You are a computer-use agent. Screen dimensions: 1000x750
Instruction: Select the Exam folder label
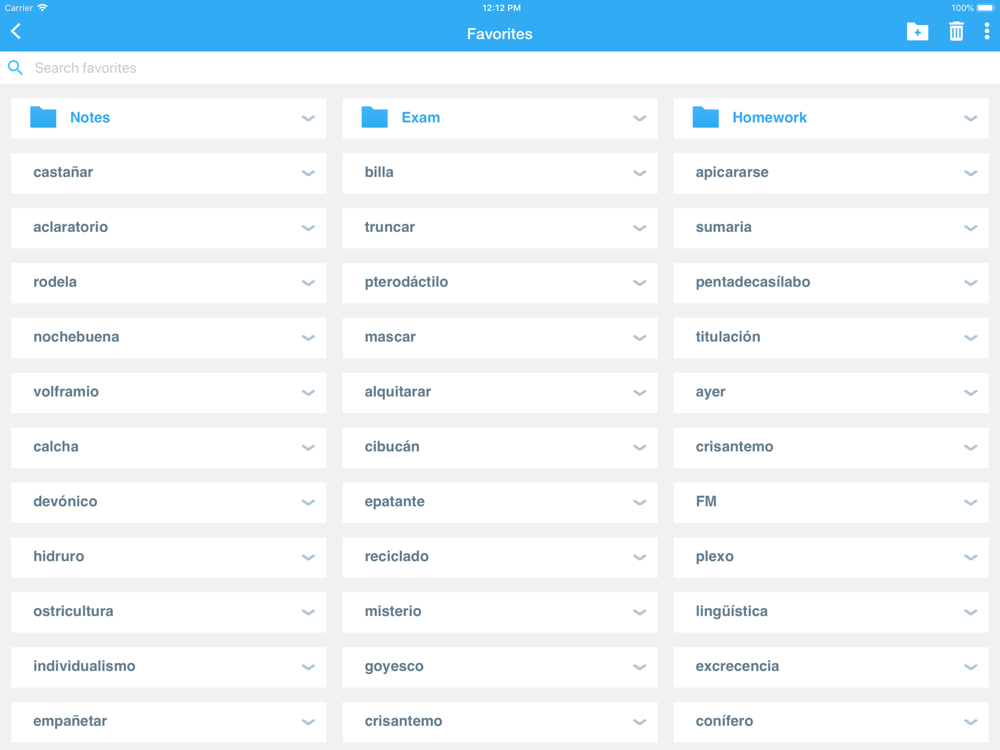[x=420, y=117]
